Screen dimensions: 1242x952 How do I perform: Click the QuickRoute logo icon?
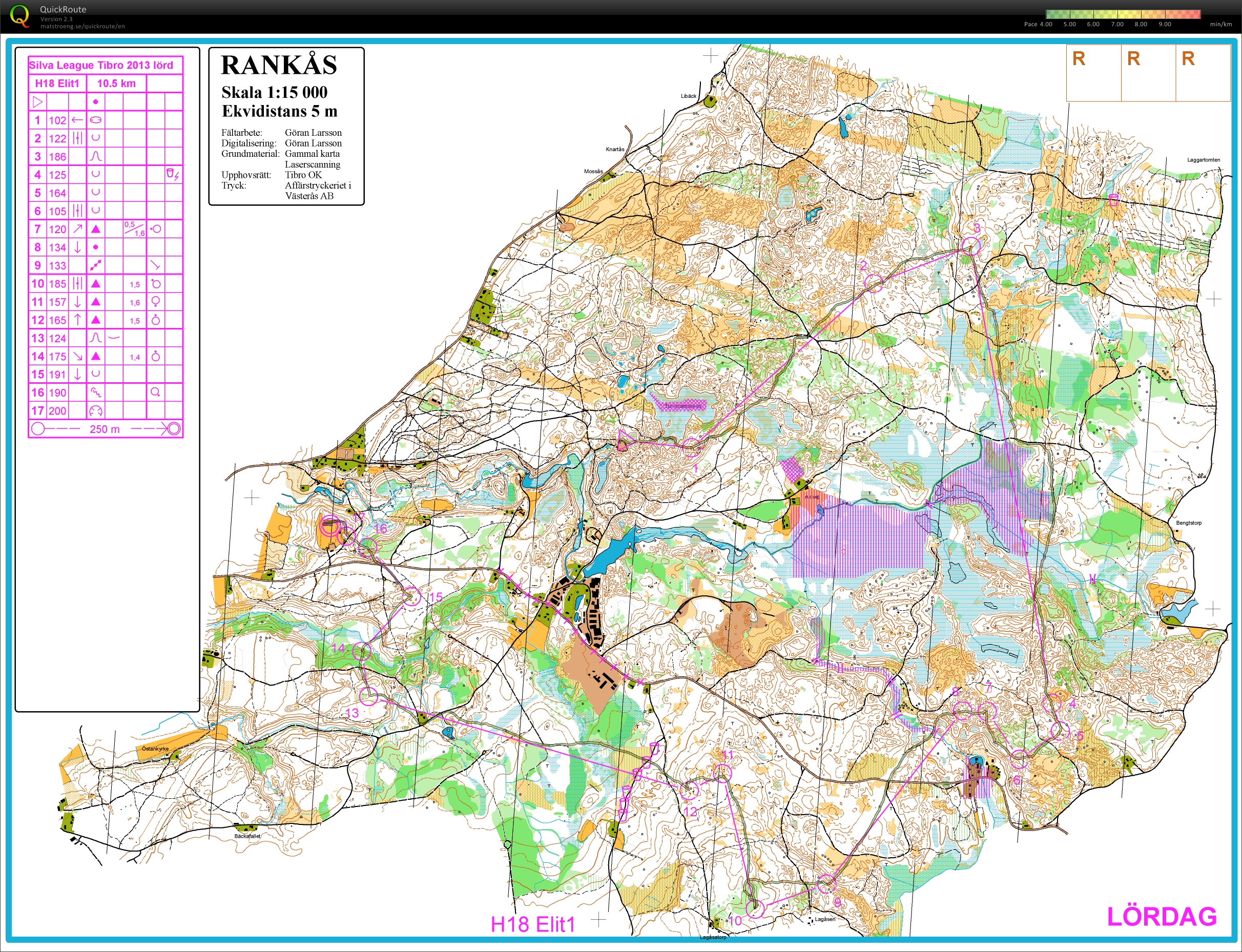(20, 15)
